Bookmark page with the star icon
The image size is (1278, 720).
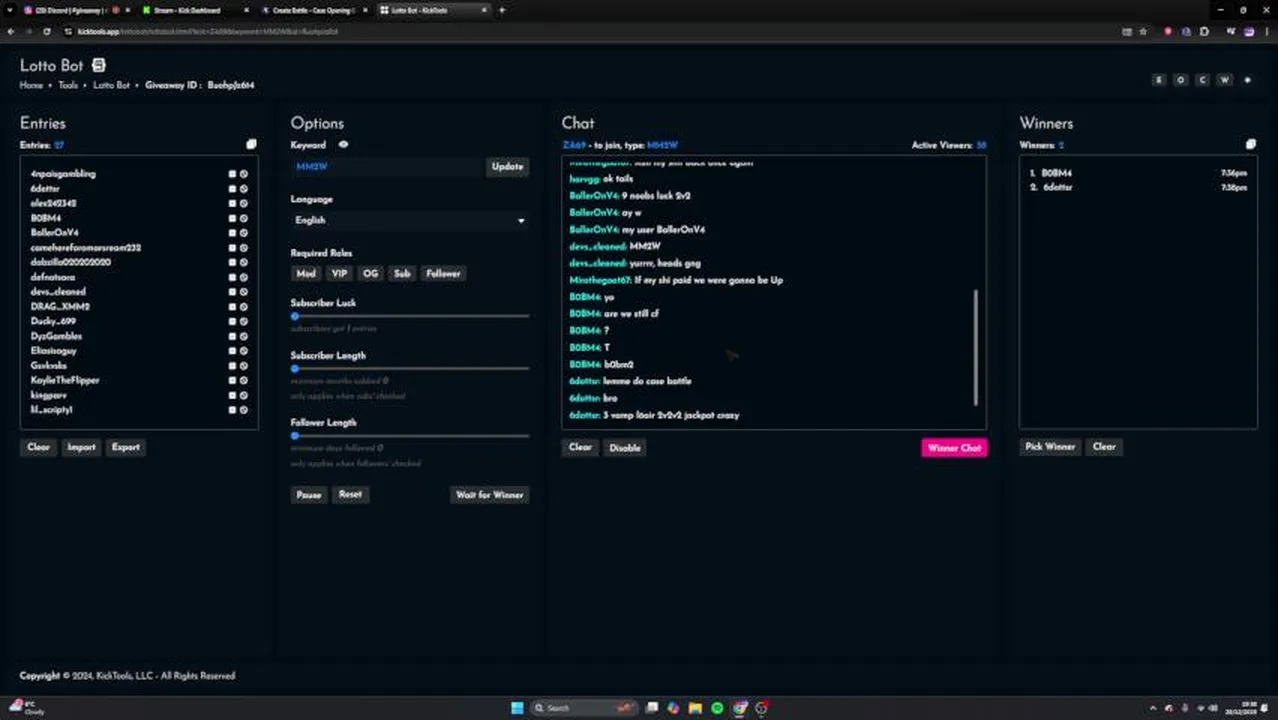1143,31
